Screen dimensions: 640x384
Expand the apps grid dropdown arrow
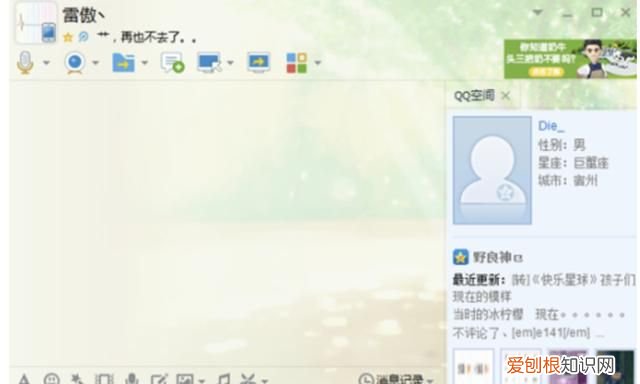(318, 63)
